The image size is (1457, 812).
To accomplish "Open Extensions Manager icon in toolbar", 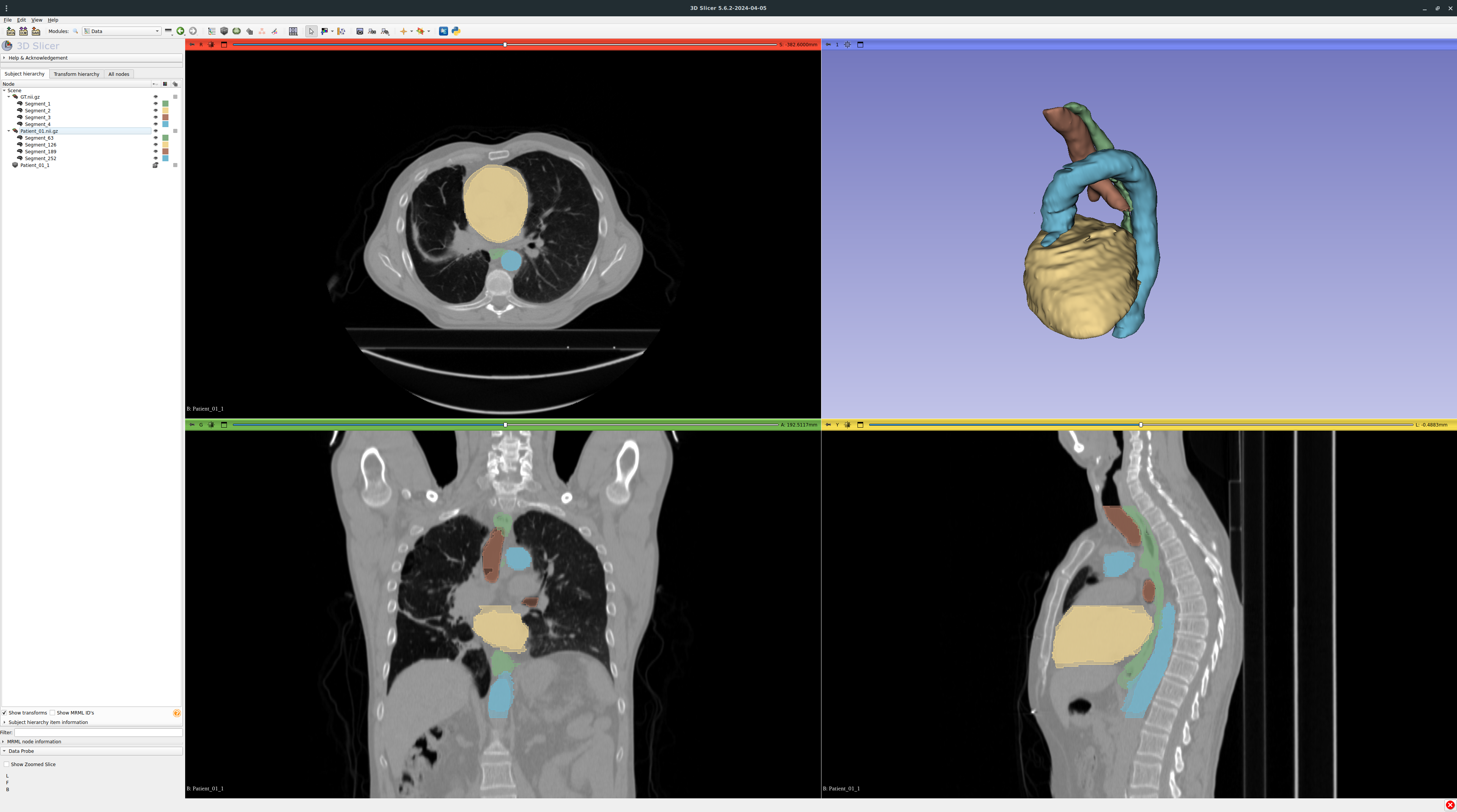I will (x=444, y=31).
